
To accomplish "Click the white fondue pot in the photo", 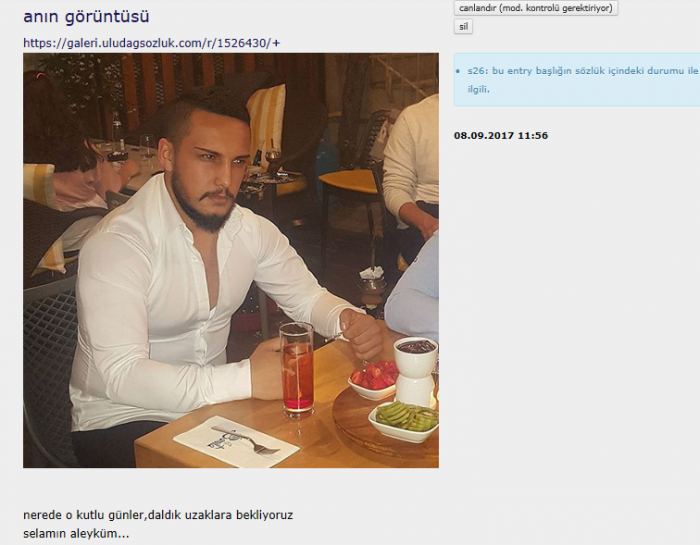I will point(415,370).
